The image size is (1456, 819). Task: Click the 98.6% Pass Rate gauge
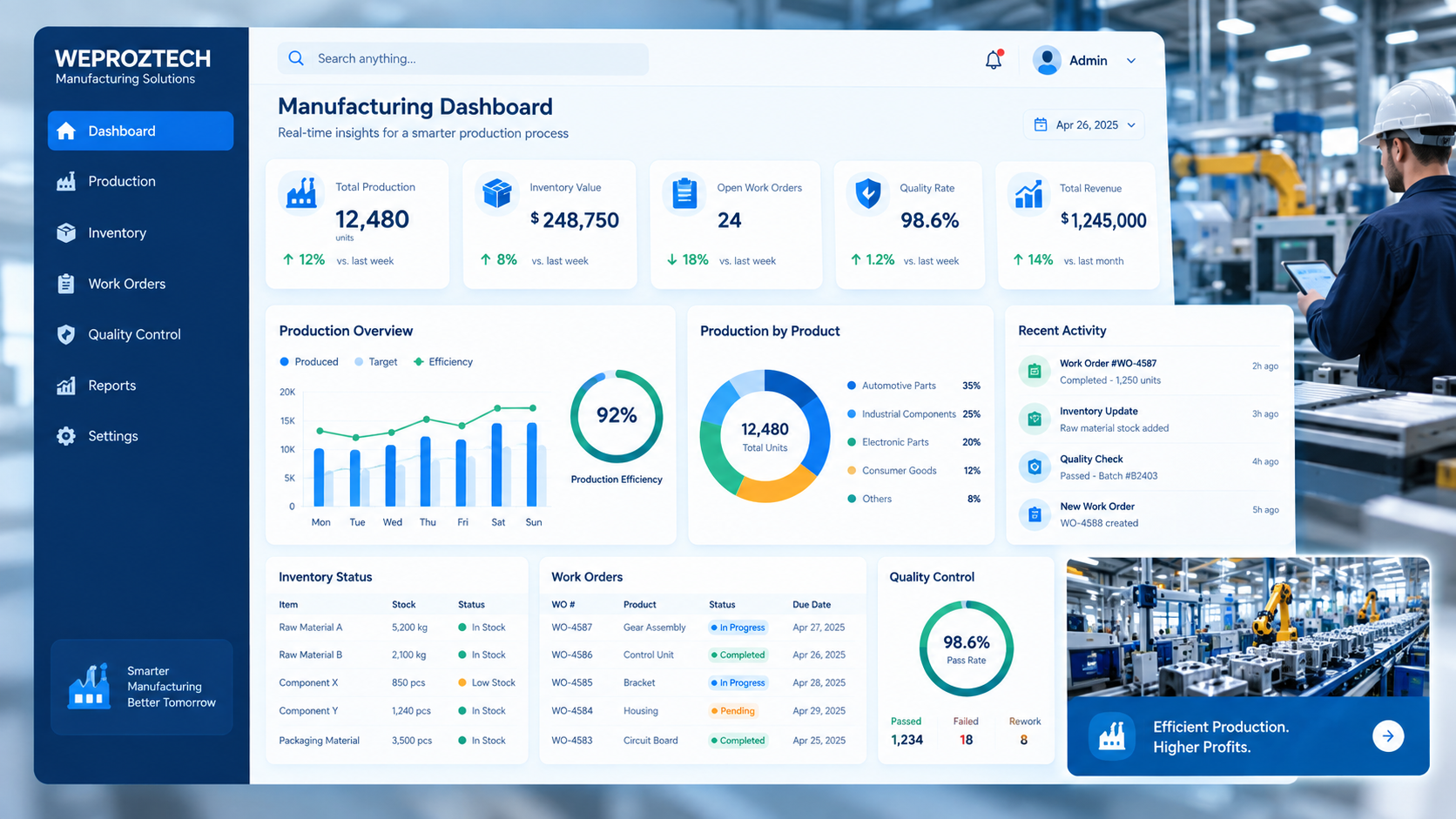coord(967,648)
